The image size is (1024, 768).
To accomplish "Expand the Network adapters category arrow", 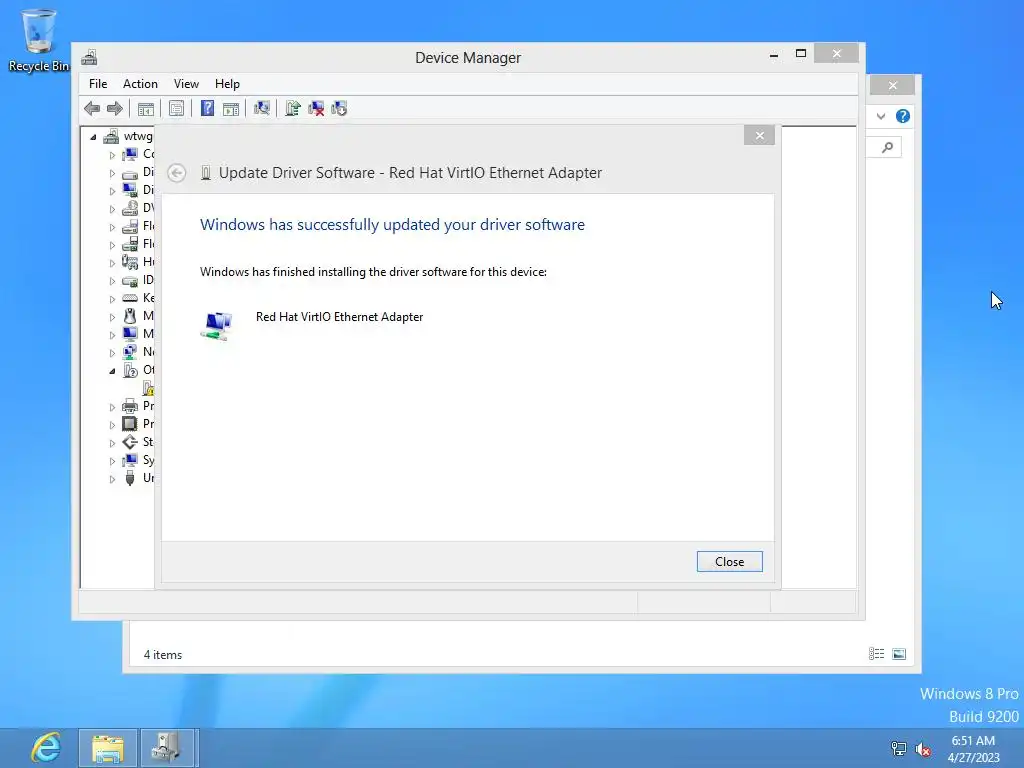I will 112,353.
